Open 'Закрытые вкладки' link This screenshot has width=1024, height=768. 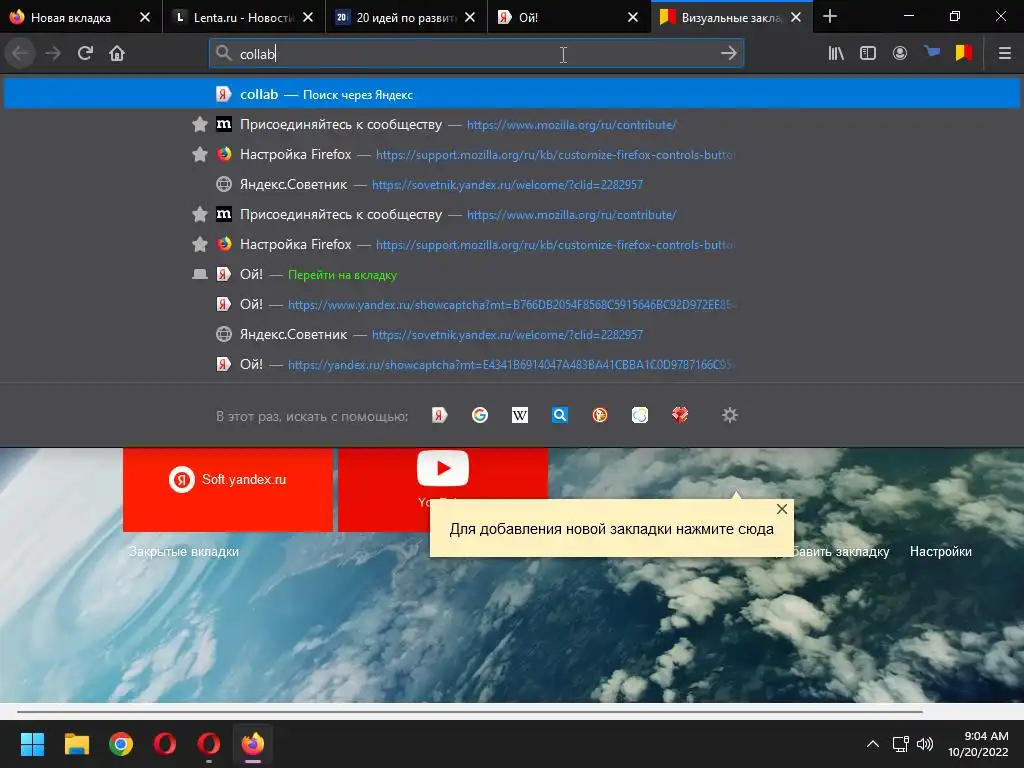pos(184,551)
